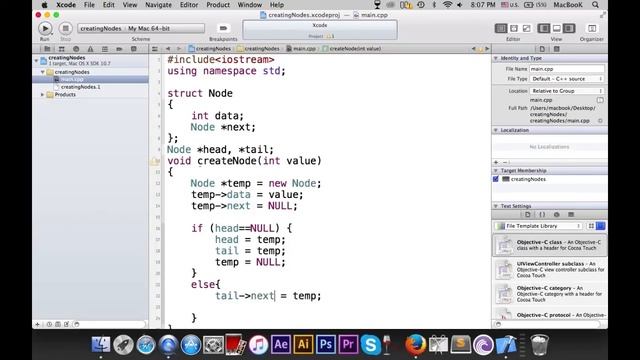The width and height of the screenshot is (640, 360).
Task: Open Skype from the dock
Action: pos(370,344)
